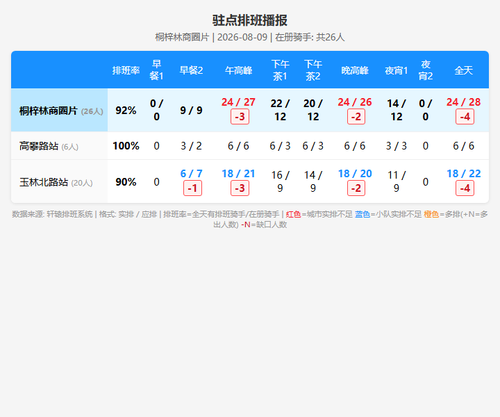Screen dimensions: 500x417
Task: Click 高攀路站 午高峰 6 / 6 cell
Action: pyautogui.click(x=238, y=146)
